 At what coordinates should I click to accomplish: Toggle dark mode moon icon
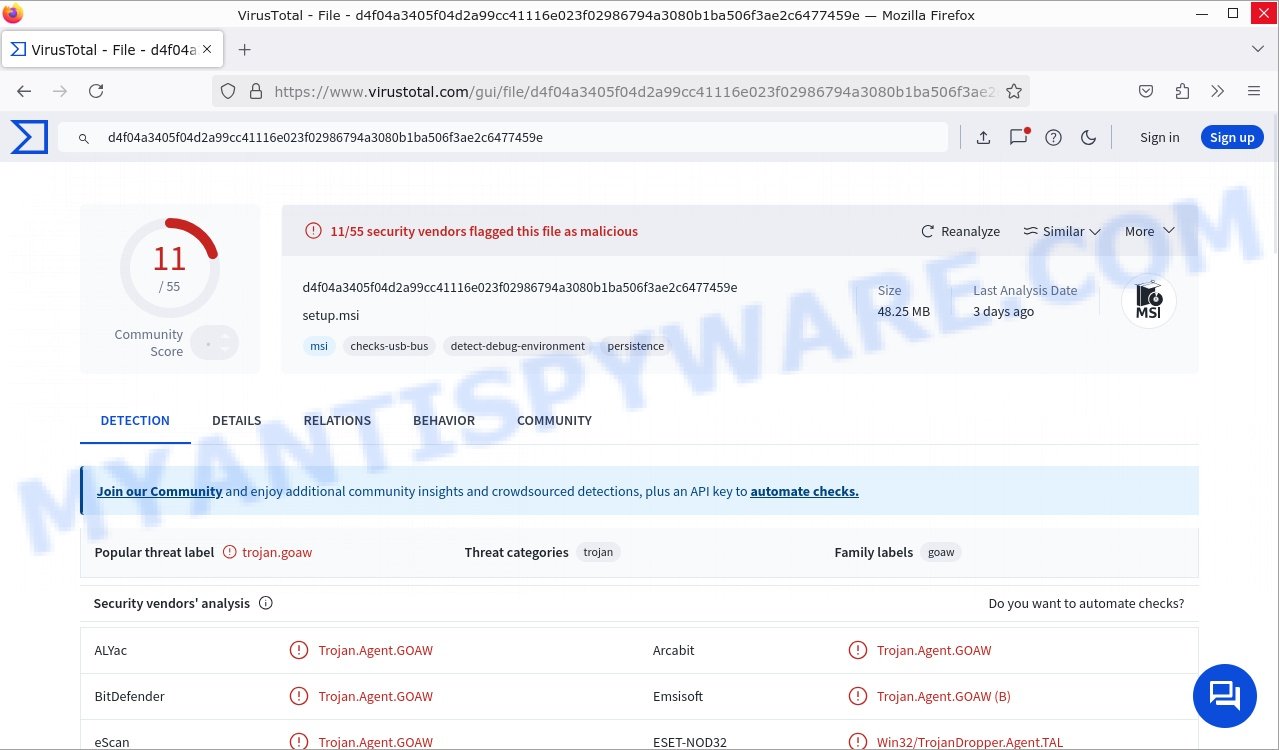point(1088,138)
